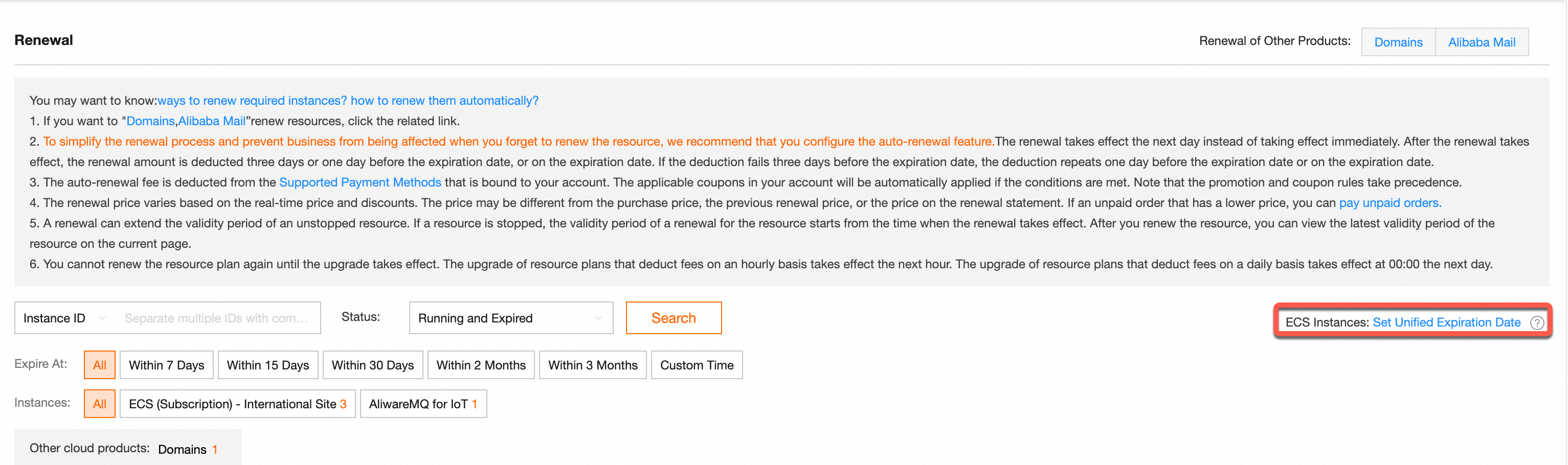Go to Domains renewal tab at top
Screen dimensions: 1568x465
(x=1398, y=42)
